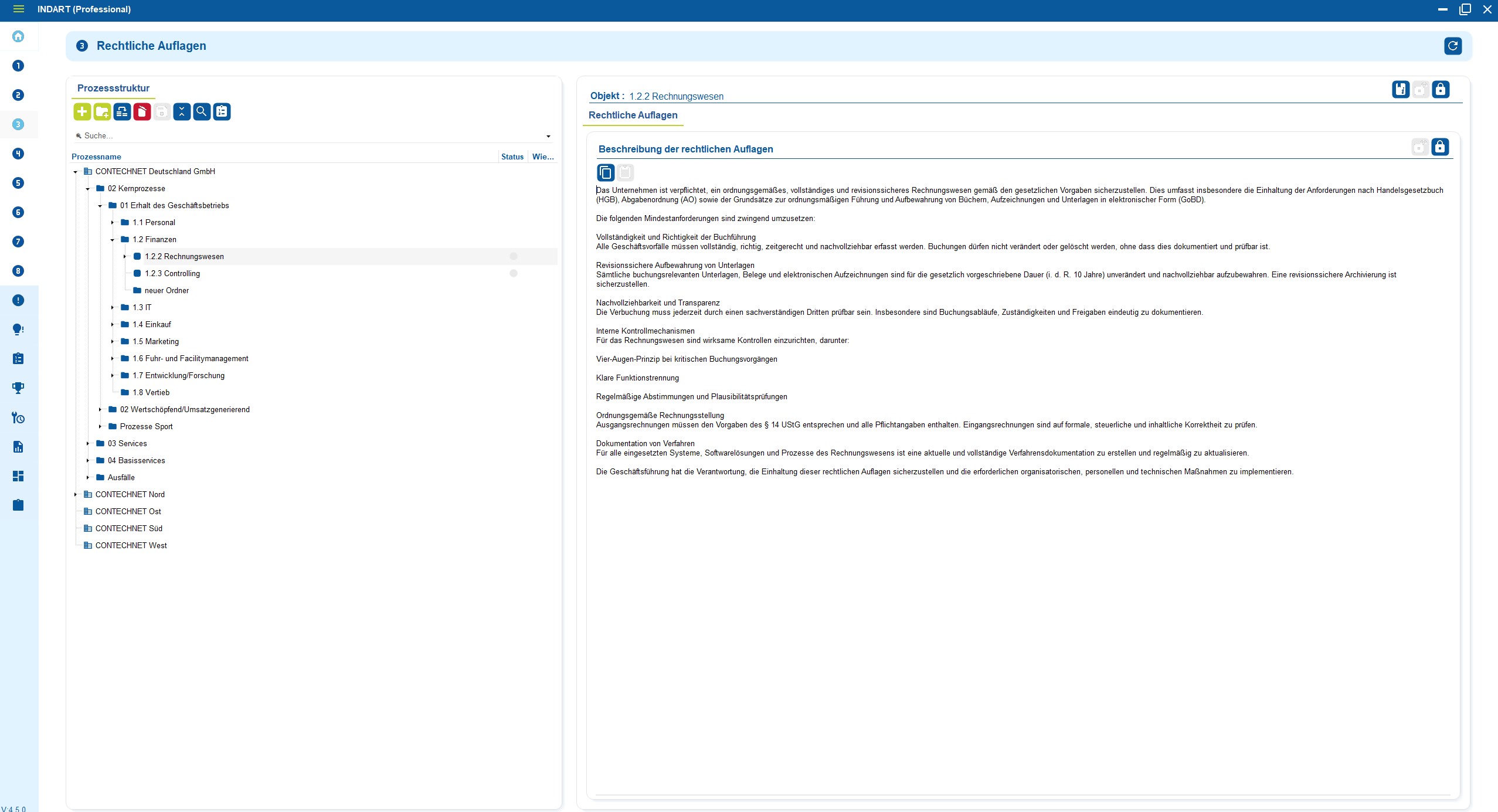Open the hamburger main menu
The width and height of the screenshot is (1498, 812).
(18, 9)
